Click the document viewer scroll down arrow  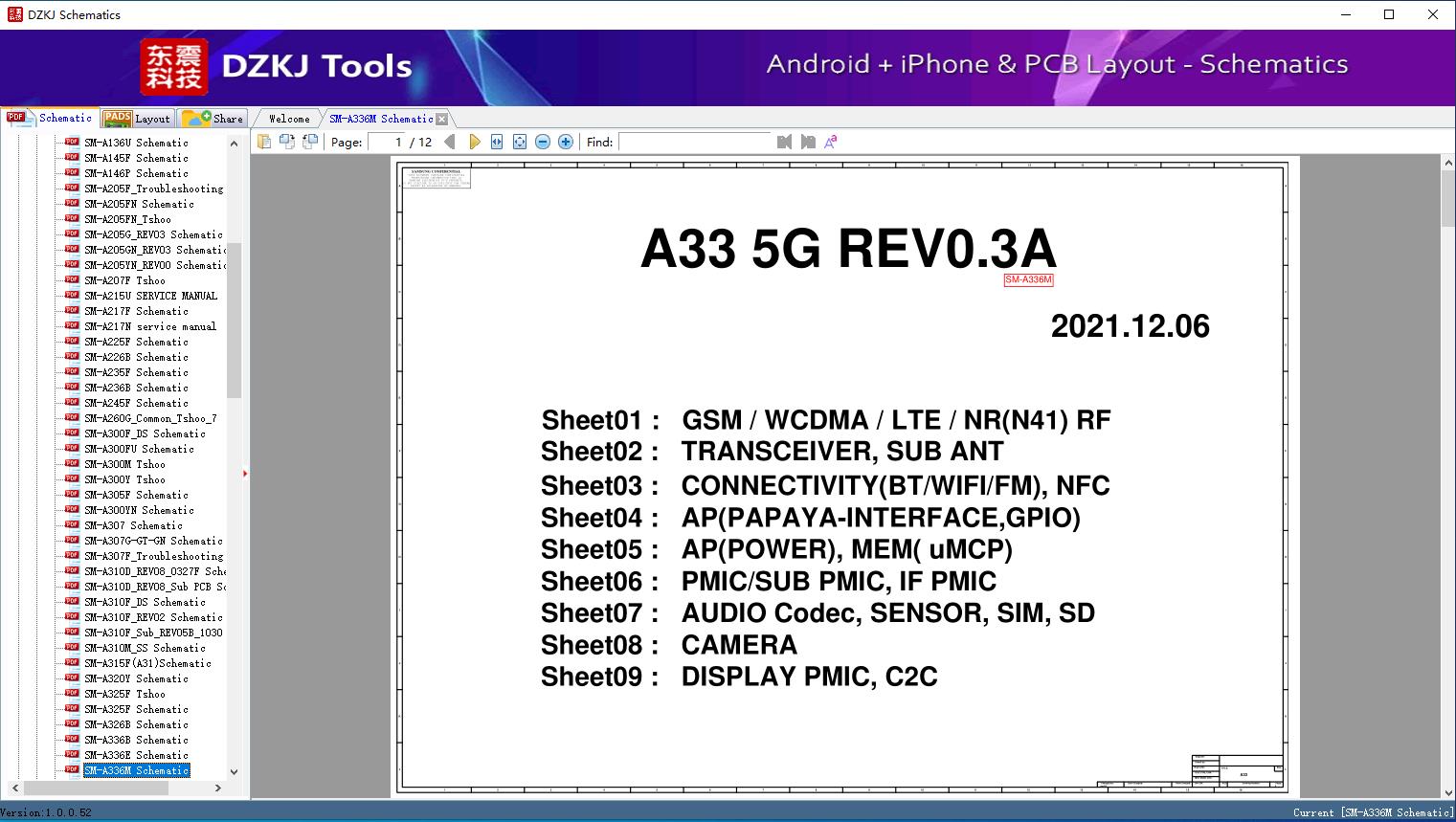[x=1448, y=791]
